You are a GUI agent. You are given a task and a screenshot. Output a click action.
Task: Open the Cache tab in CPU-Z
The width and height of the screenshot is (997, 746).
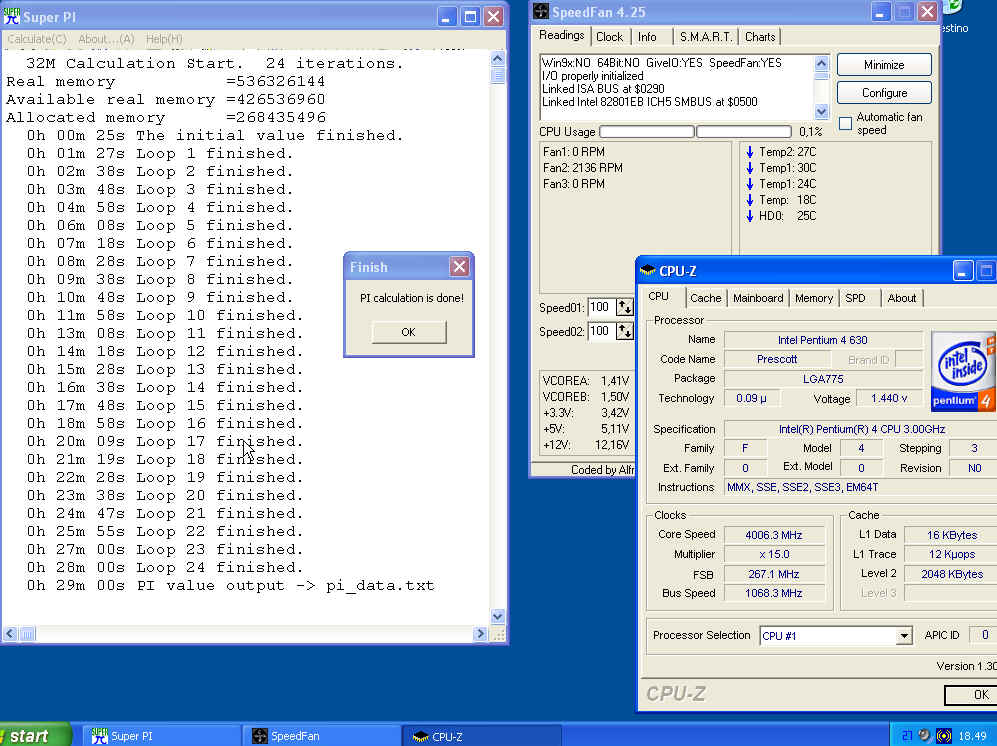click(705, 298)
